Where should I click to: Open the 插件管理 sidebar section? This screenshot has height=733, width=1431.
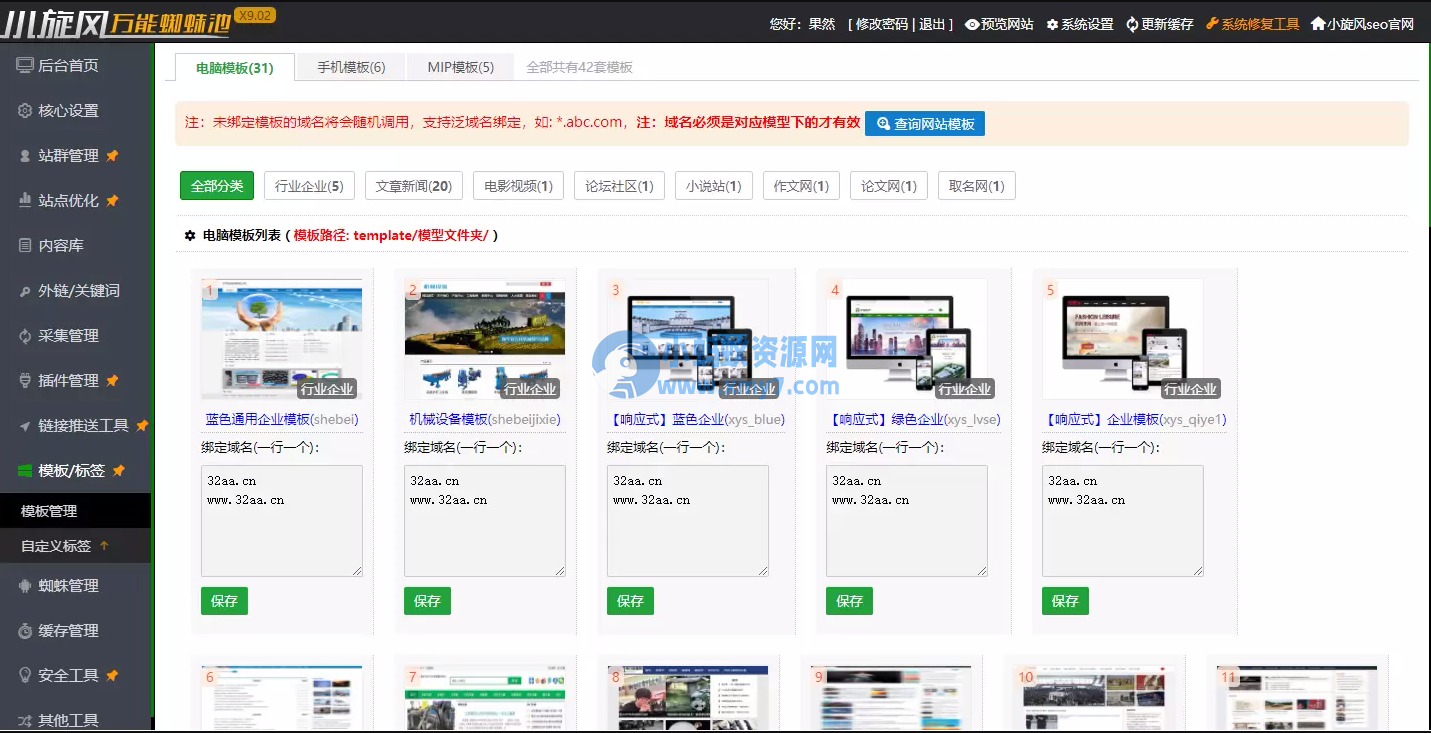pos(65,380)
